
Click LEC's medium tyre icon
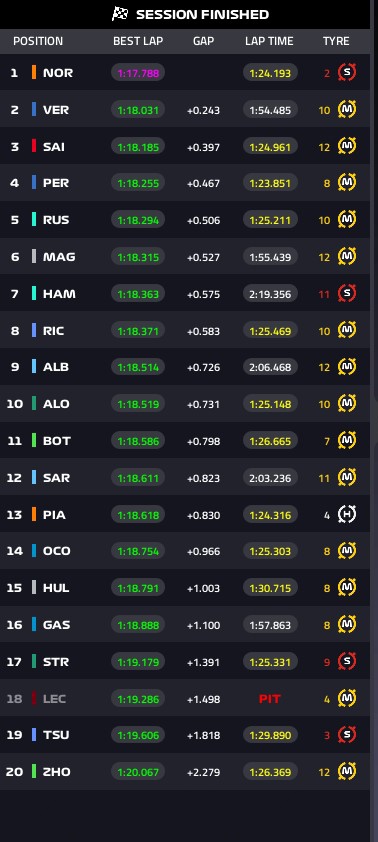(x=347, y=699)
